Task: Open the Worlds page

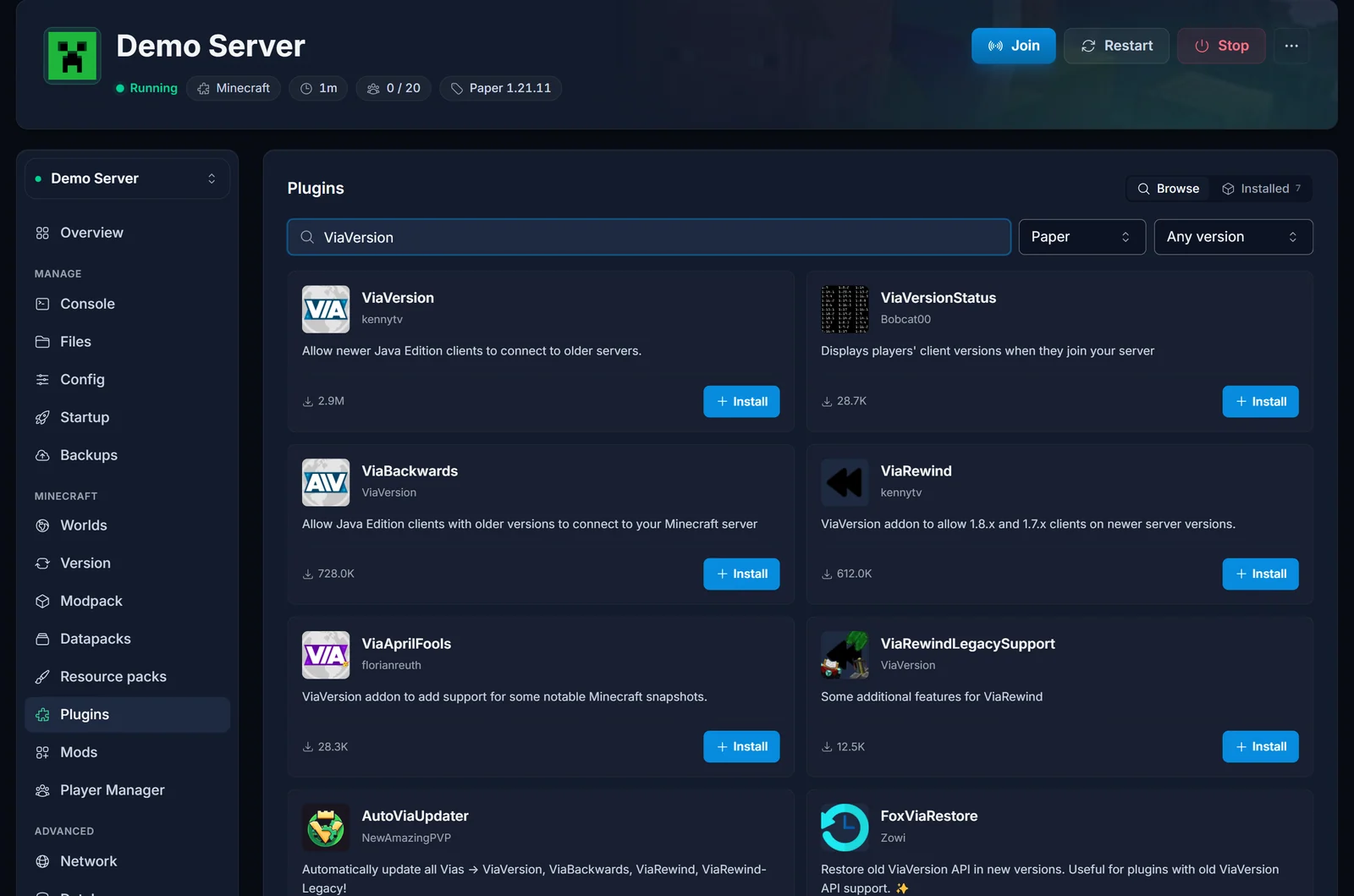Action: [128, 525]
